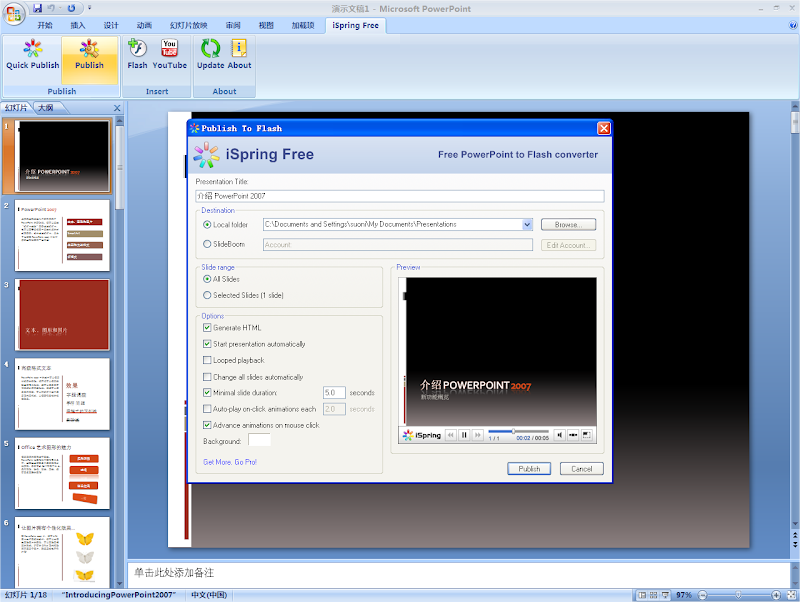This screenshot has height=602, width=800.
Task: Open the 审阅 ribbon tab
Action: click(x=233, y=25)
